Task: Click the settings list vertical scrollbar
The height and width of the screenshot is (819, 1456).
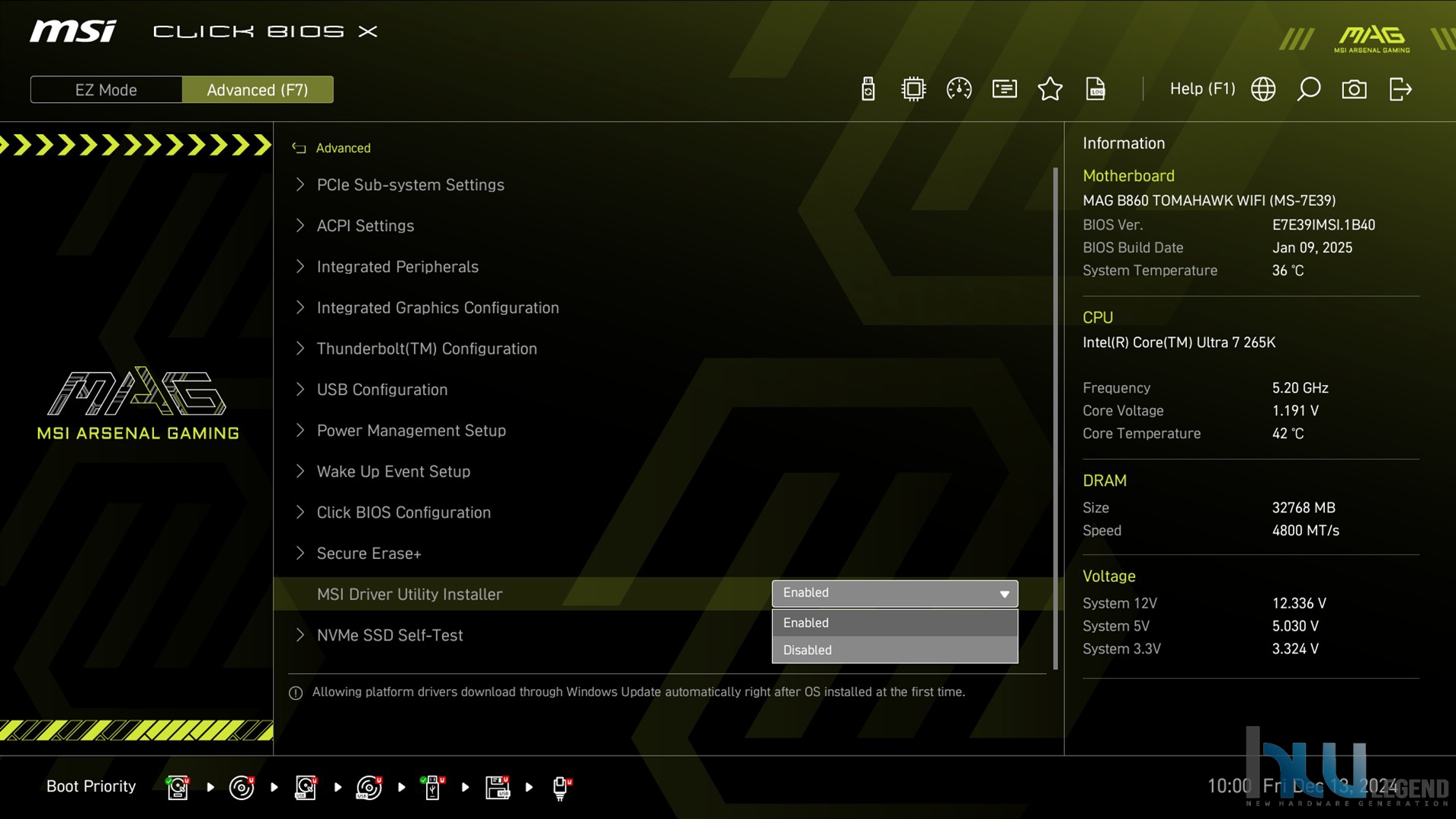Action: point(1056,419)
